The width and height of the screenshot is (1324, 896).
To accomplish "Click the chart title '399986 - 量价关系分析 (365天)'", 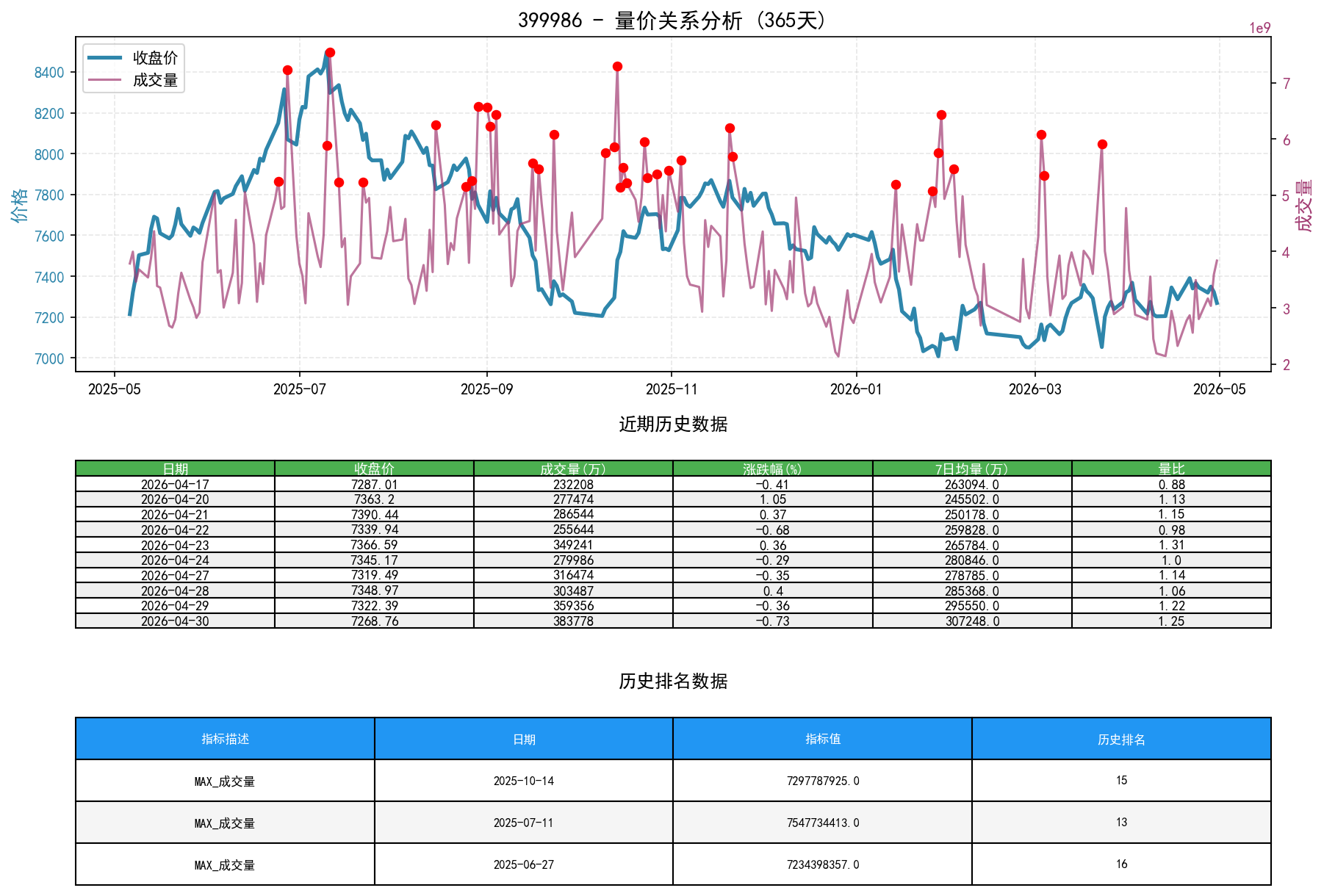I will pyautogui.click(x=673, y=20).
